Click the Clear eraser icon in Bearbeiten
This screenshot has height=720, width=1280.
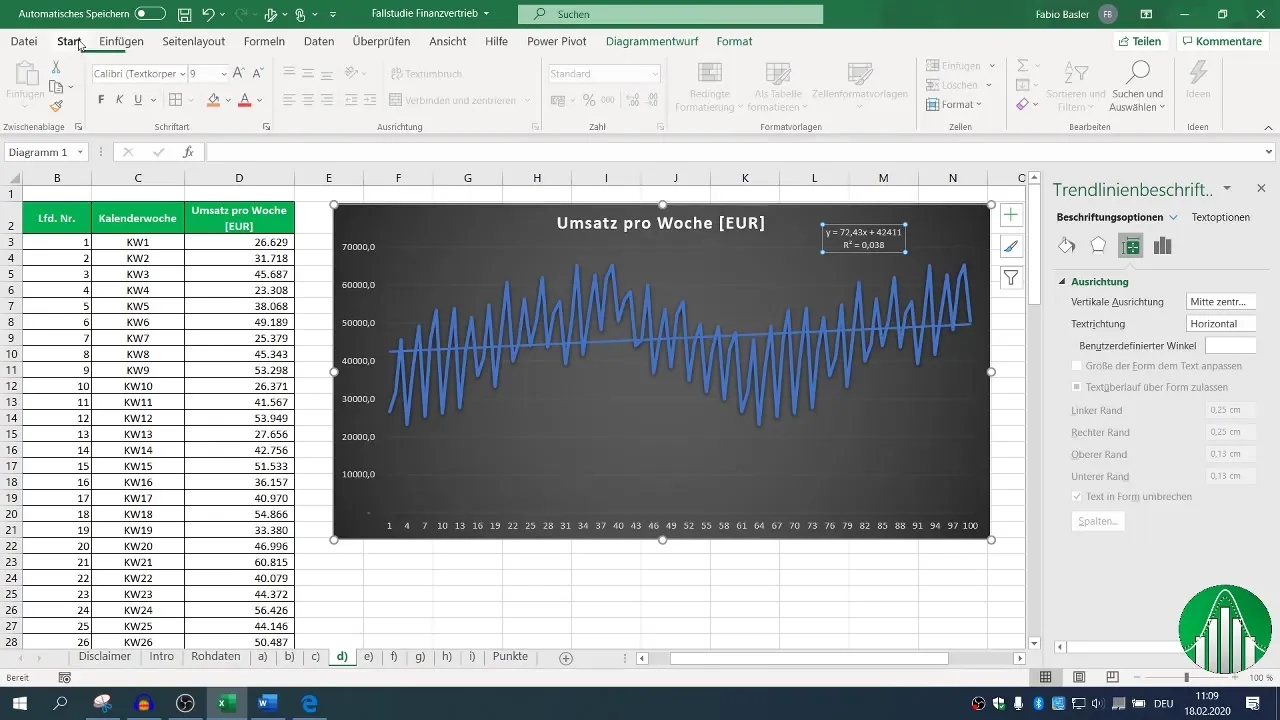tap(1022, 104)
